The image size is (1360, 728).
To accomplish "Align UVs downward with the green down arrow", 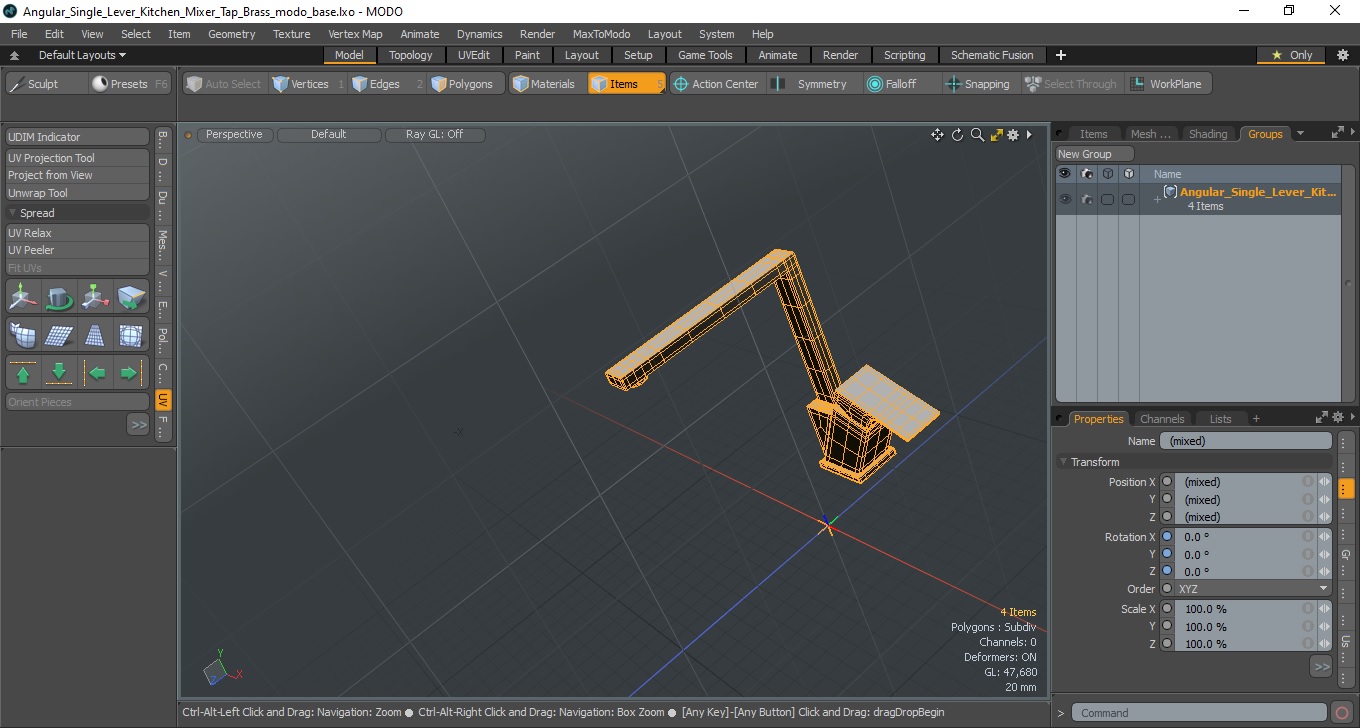I will pyautogui.click(x=59, y=373).
